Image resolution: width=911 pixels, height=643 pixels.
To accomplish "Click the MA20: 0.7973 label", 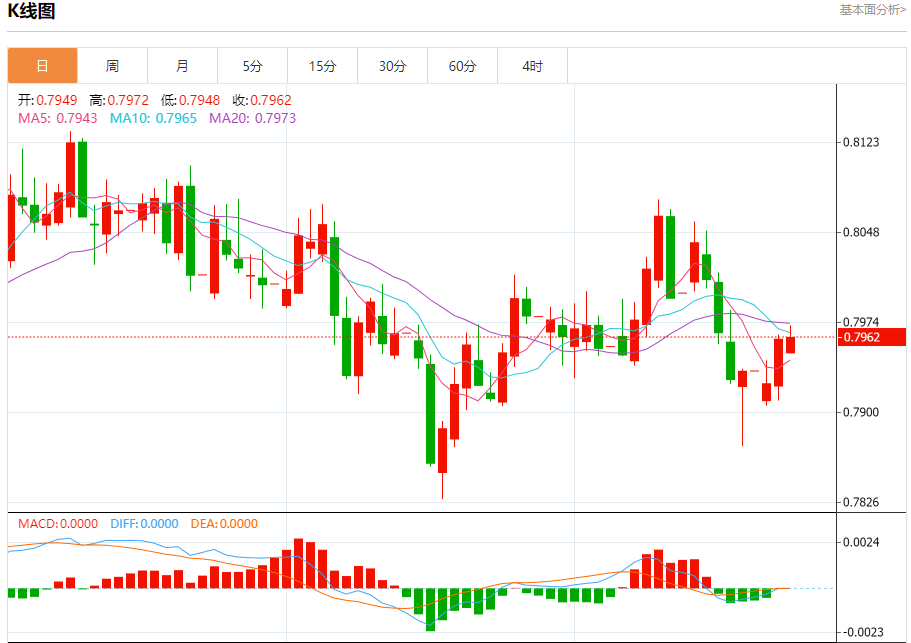I will 253,118.
